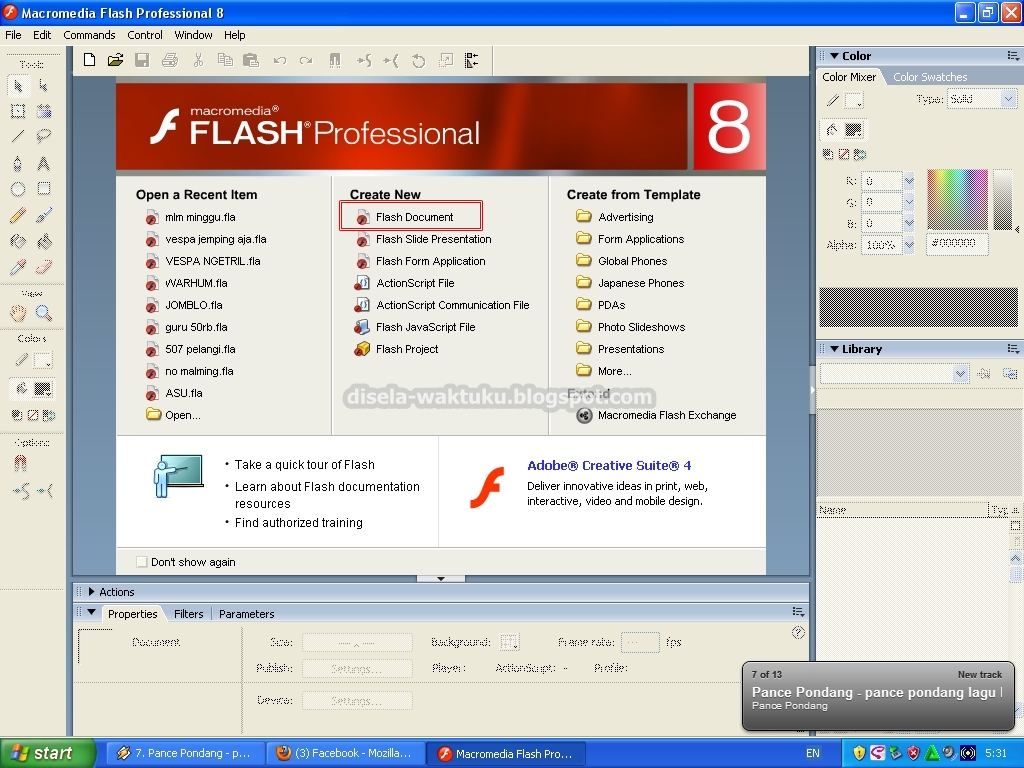This screenshot has height=768, width=1024.
Task: Select the Brush tool
Action: (x=43, y=216)
